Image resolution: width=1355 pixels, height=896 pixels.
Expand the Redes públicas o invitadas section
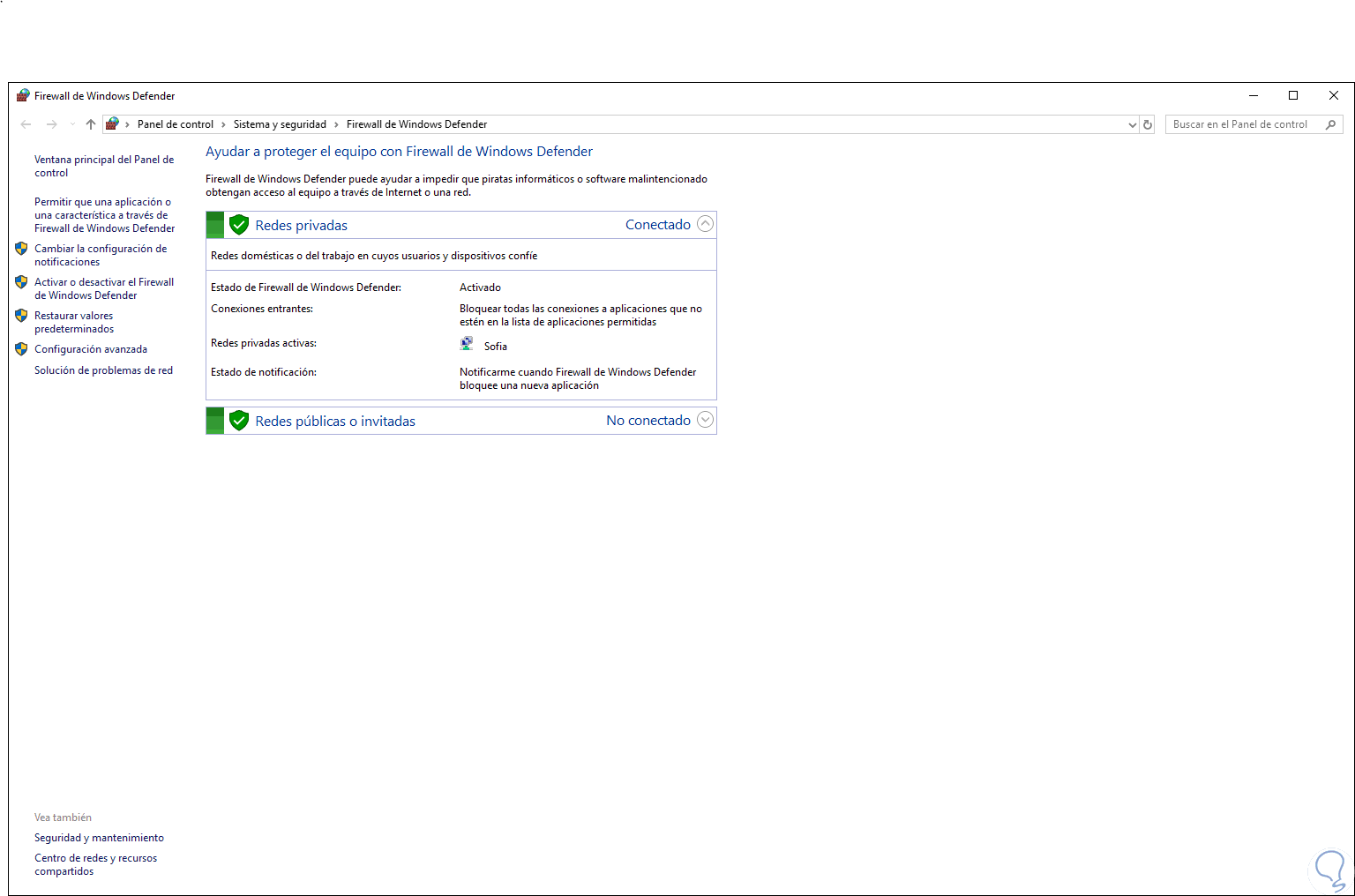click(705, 420)
